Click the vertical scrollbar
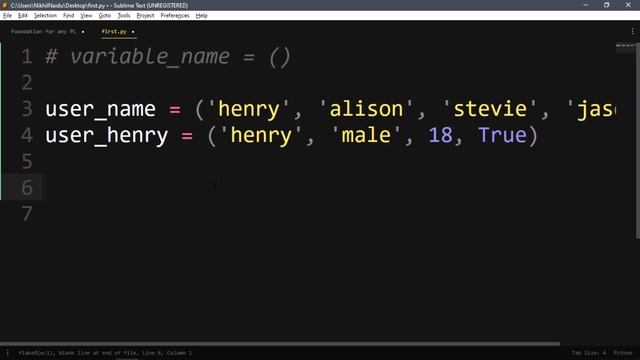 [x=638, y=141]
